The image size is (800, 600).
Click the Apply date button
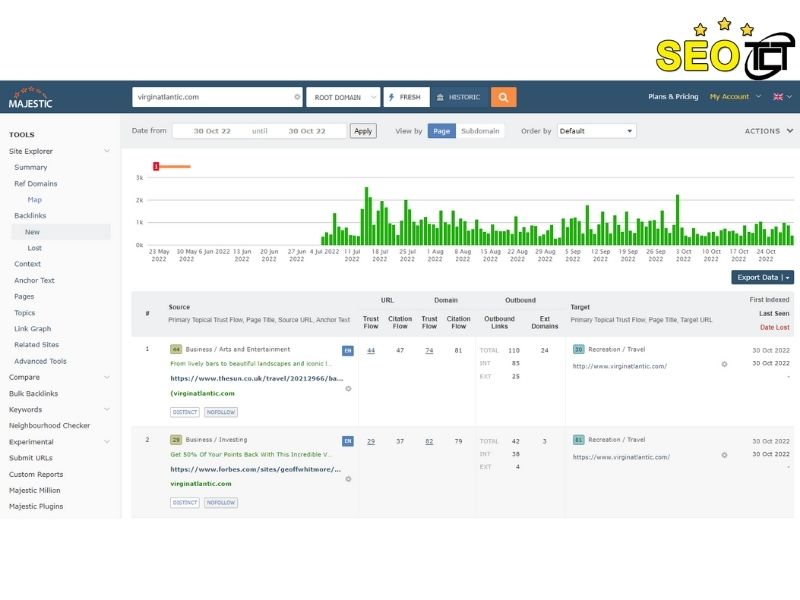363,131
